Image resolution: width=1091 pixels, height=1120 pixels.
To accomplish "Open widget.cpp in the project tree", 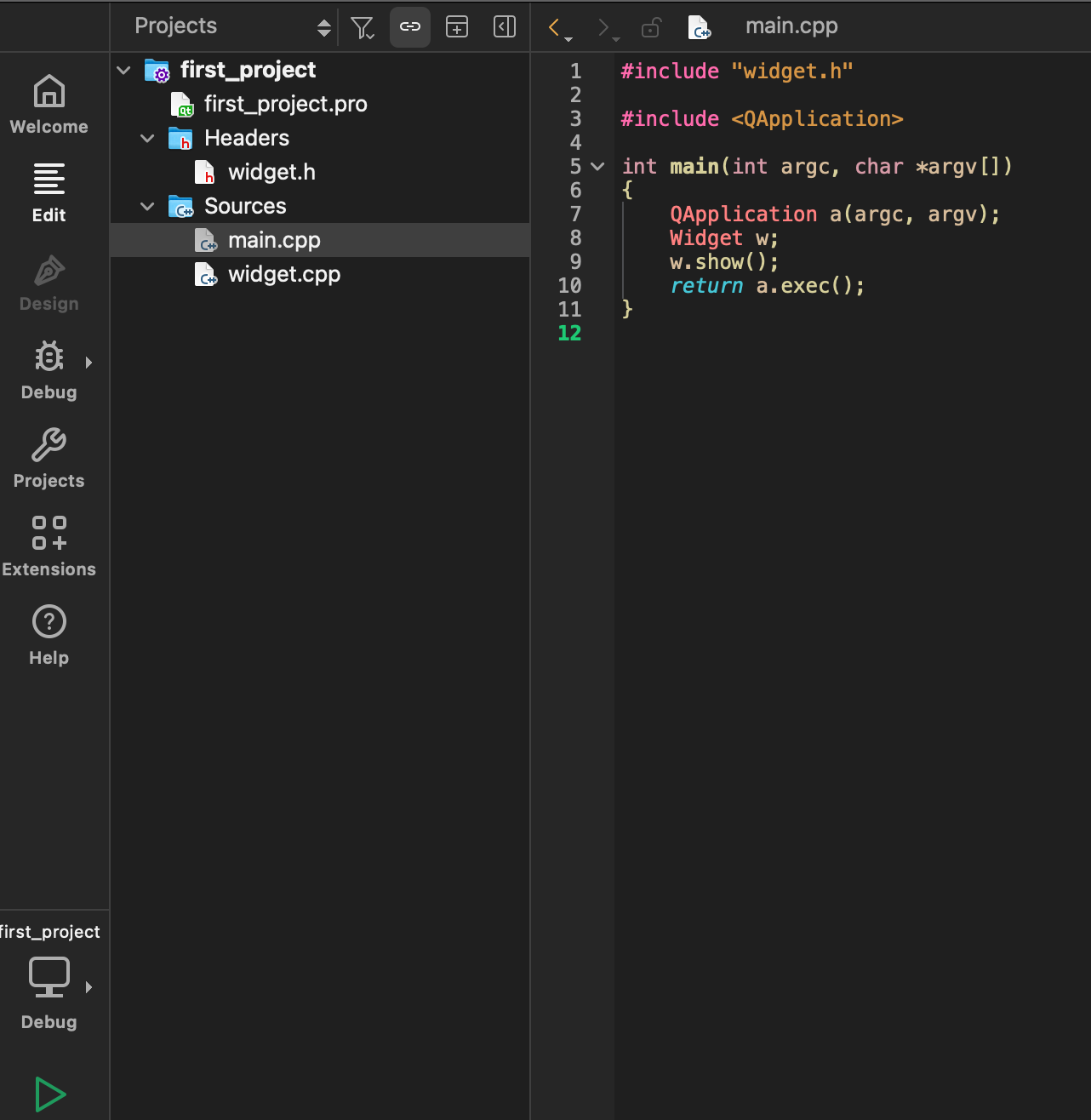I will coord(284,274).
